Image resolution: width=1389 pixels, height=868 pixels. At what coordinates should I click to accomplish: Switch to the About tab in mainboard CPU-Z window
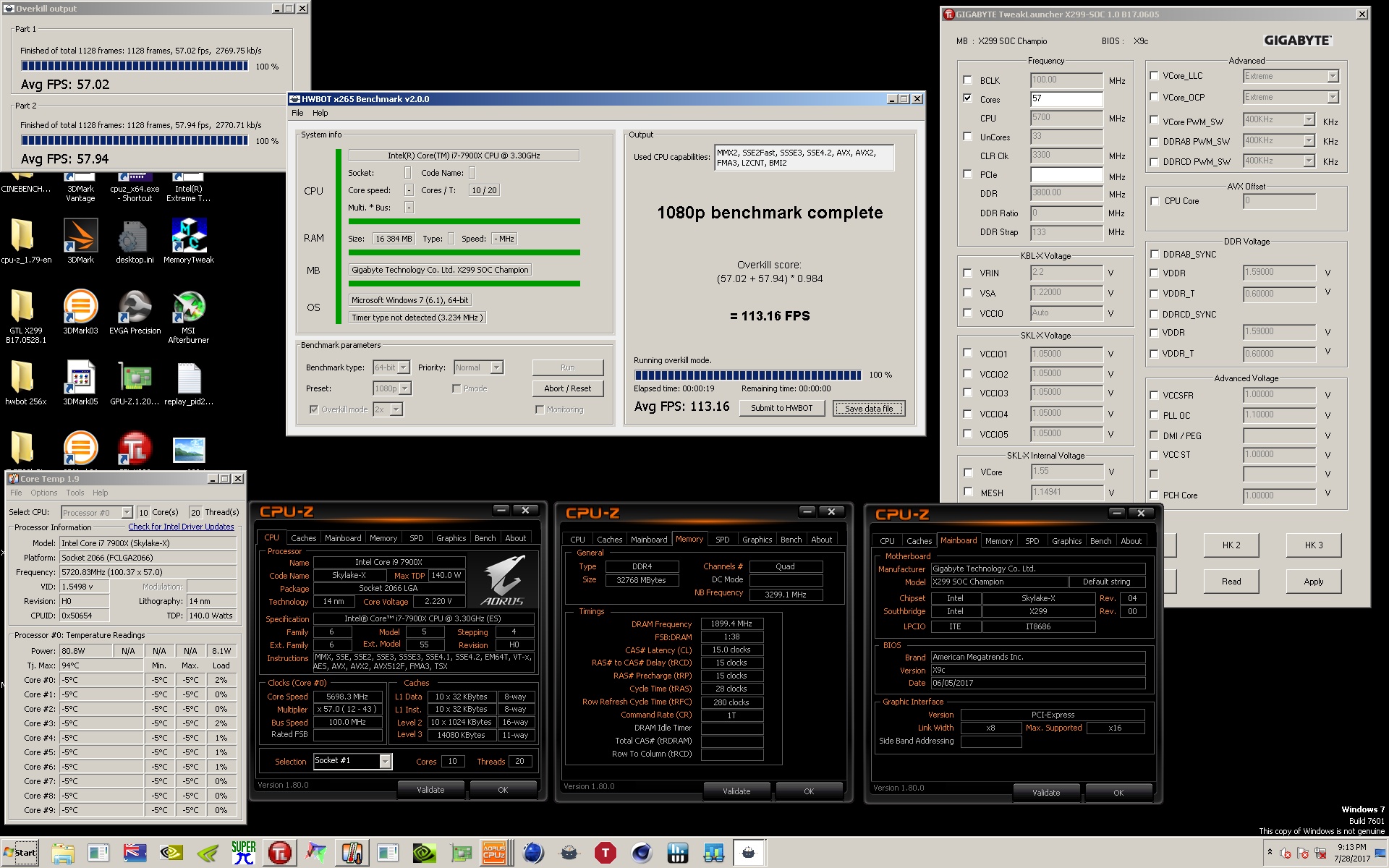(x=1131, y=541)
